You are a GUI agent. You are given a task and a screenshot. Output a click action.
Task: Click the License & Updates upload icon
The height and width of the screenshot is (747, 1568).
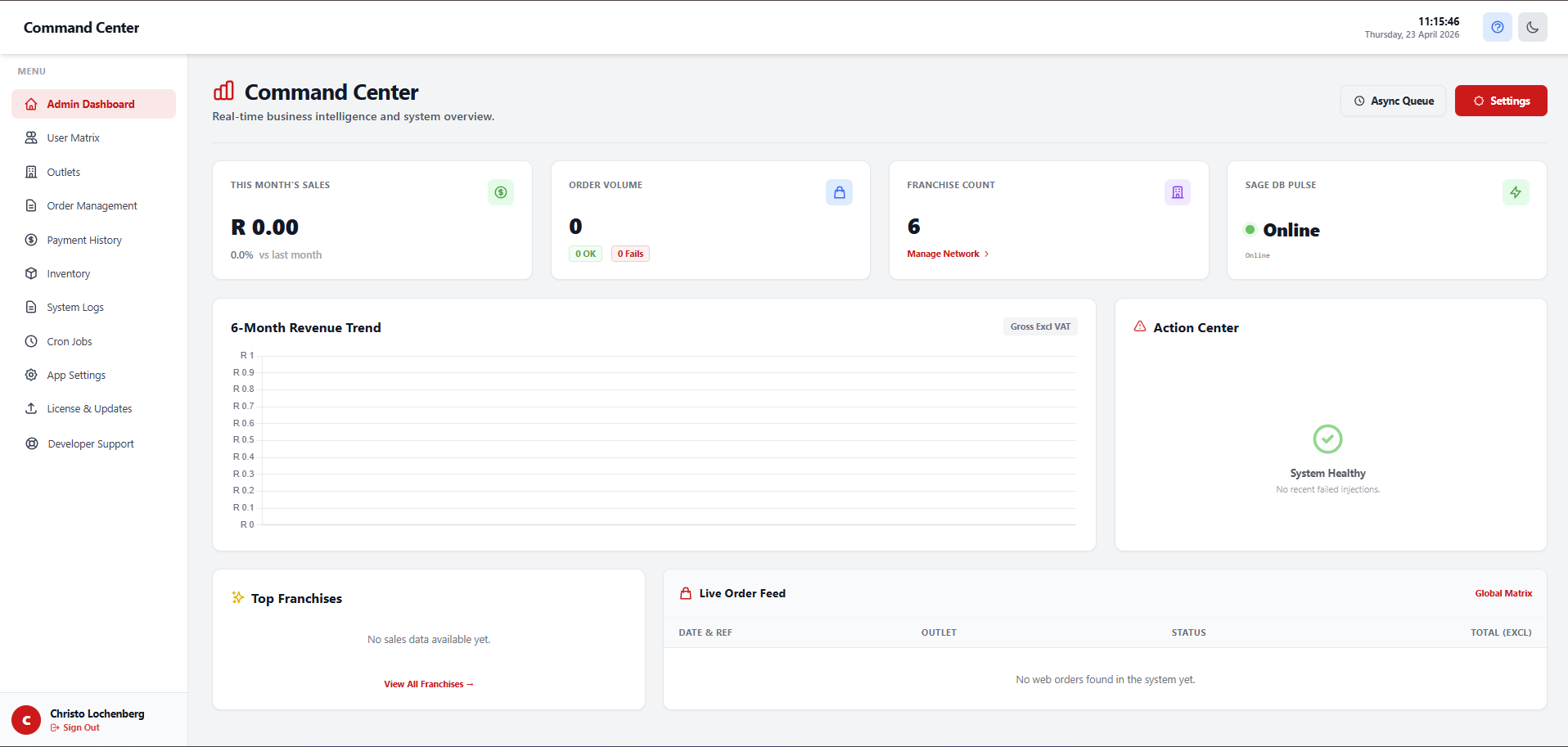click(31, 408)
